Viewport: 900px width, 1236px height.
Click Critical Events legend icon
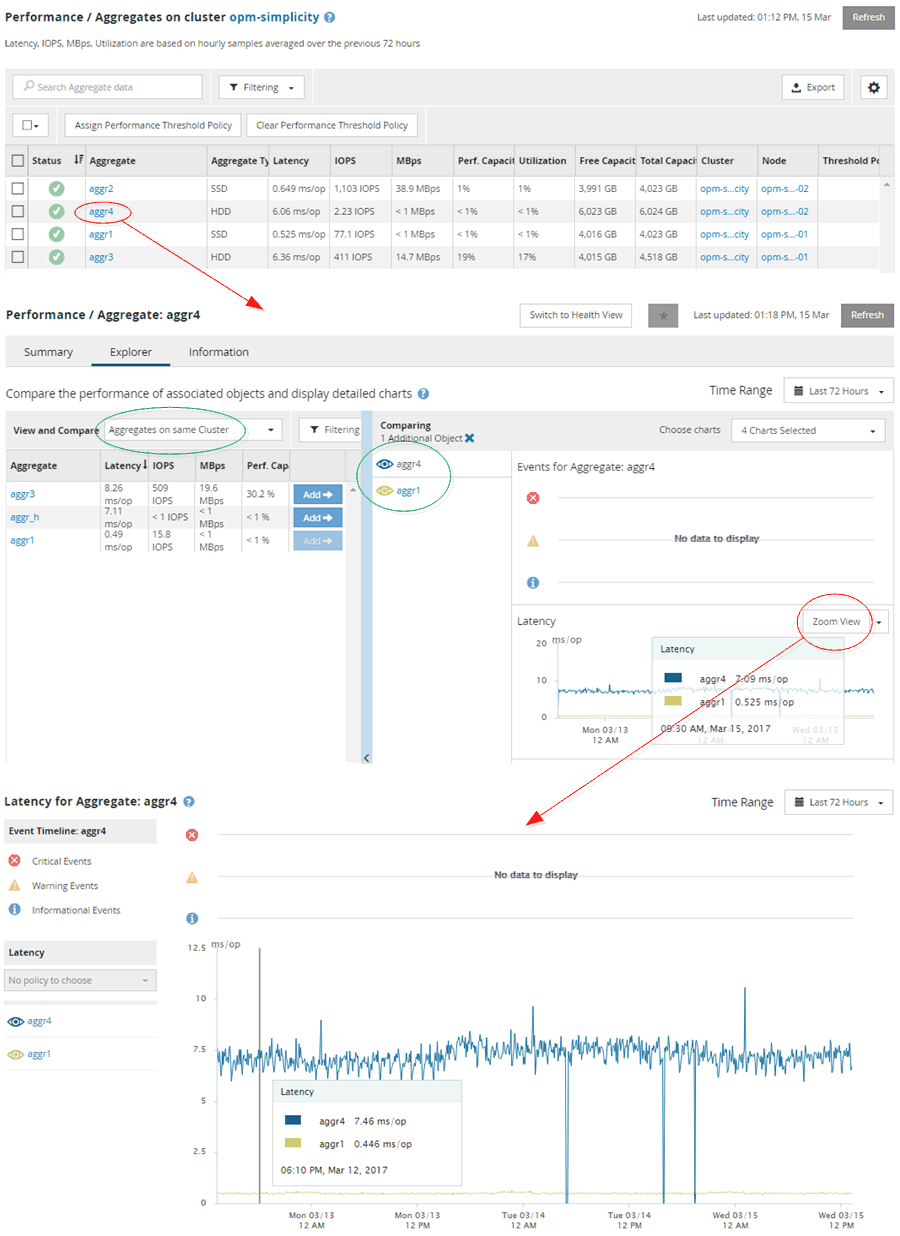(14, 861)
